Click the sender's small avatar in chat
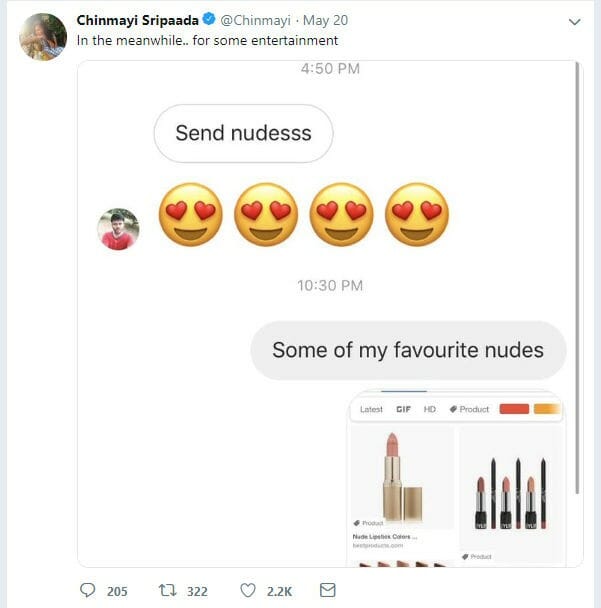 (x=118, y=229)
